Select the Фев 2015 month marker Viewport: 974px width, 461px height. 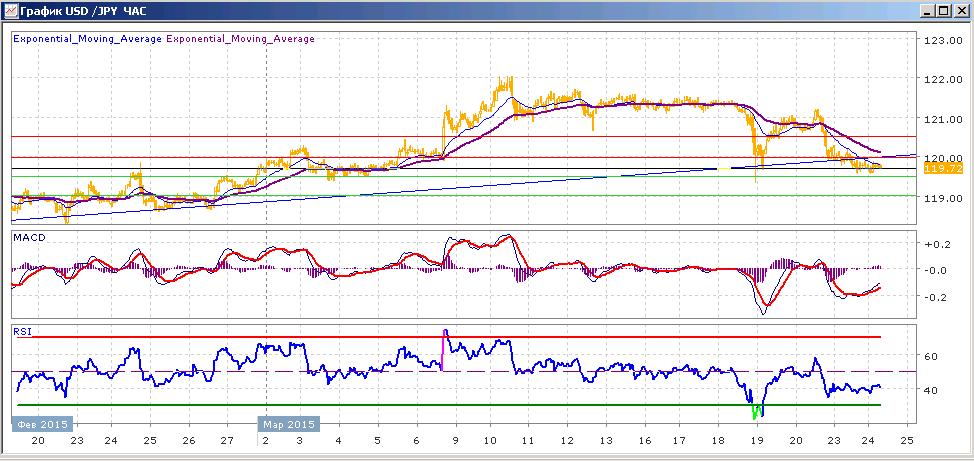click(x=42, y=424)
